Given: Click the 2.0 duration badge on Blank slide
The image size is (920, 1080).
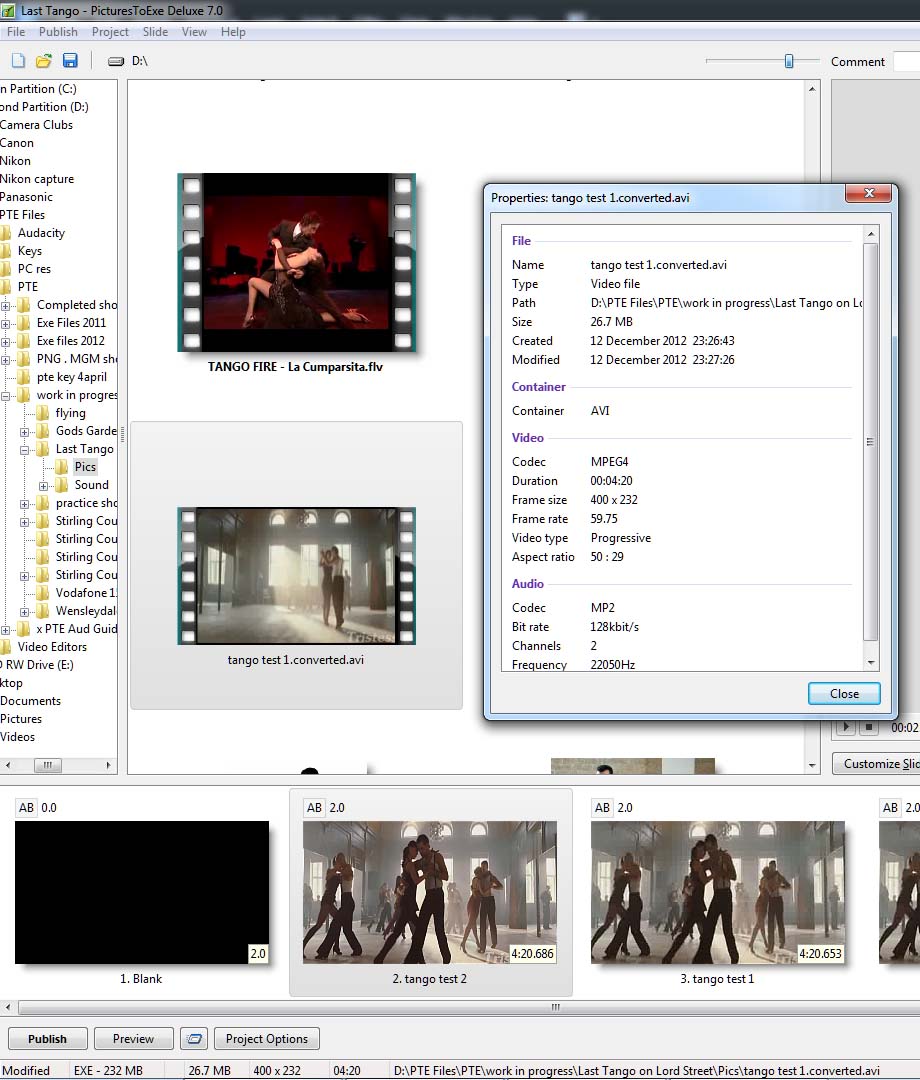Looking at the screenshot, I should click(258, 953).
